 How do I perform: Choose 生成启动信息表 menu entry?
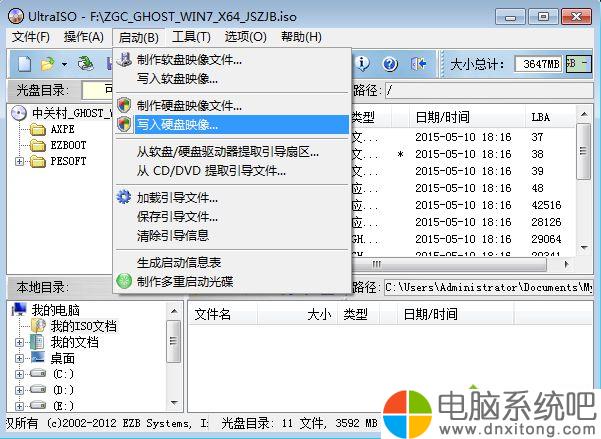click(233, 263)
